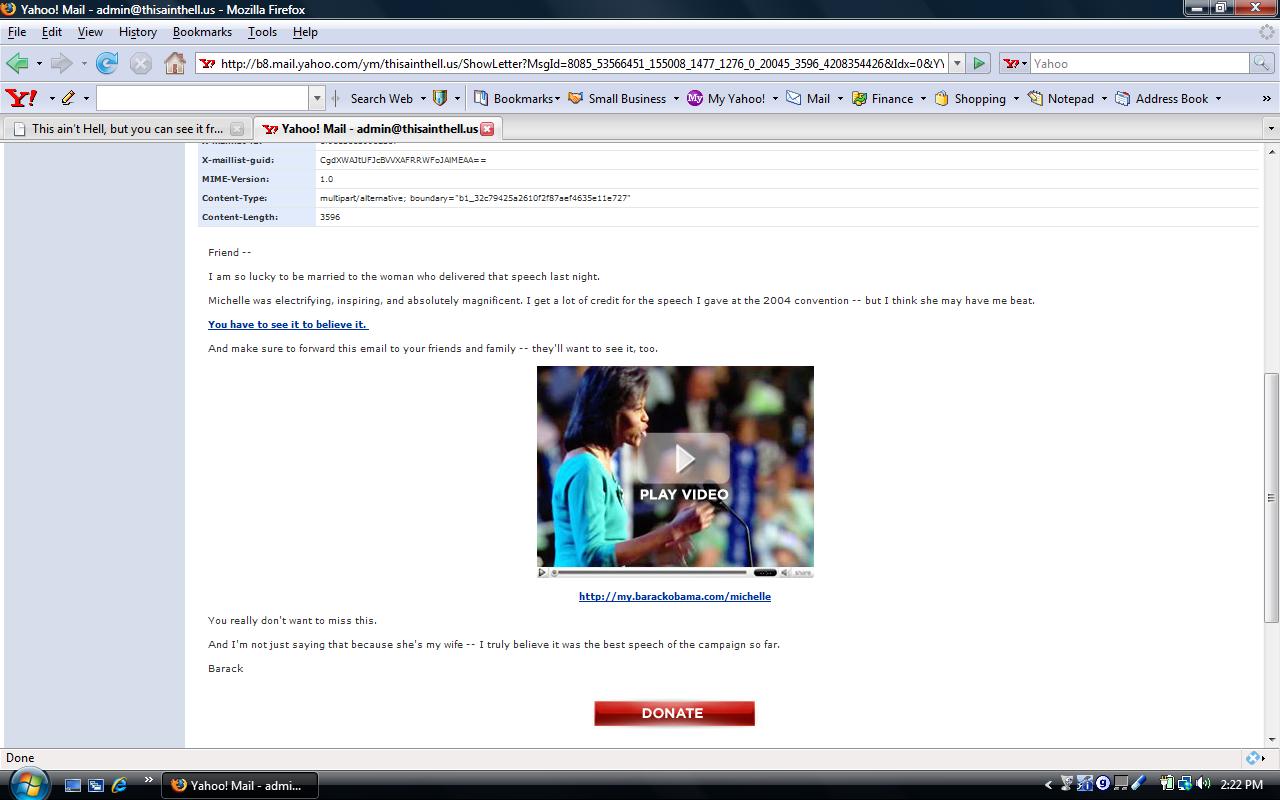1280x800 pixels.
Task: Expand the address bar URL history dropdown
Action: tap(957, 64)
